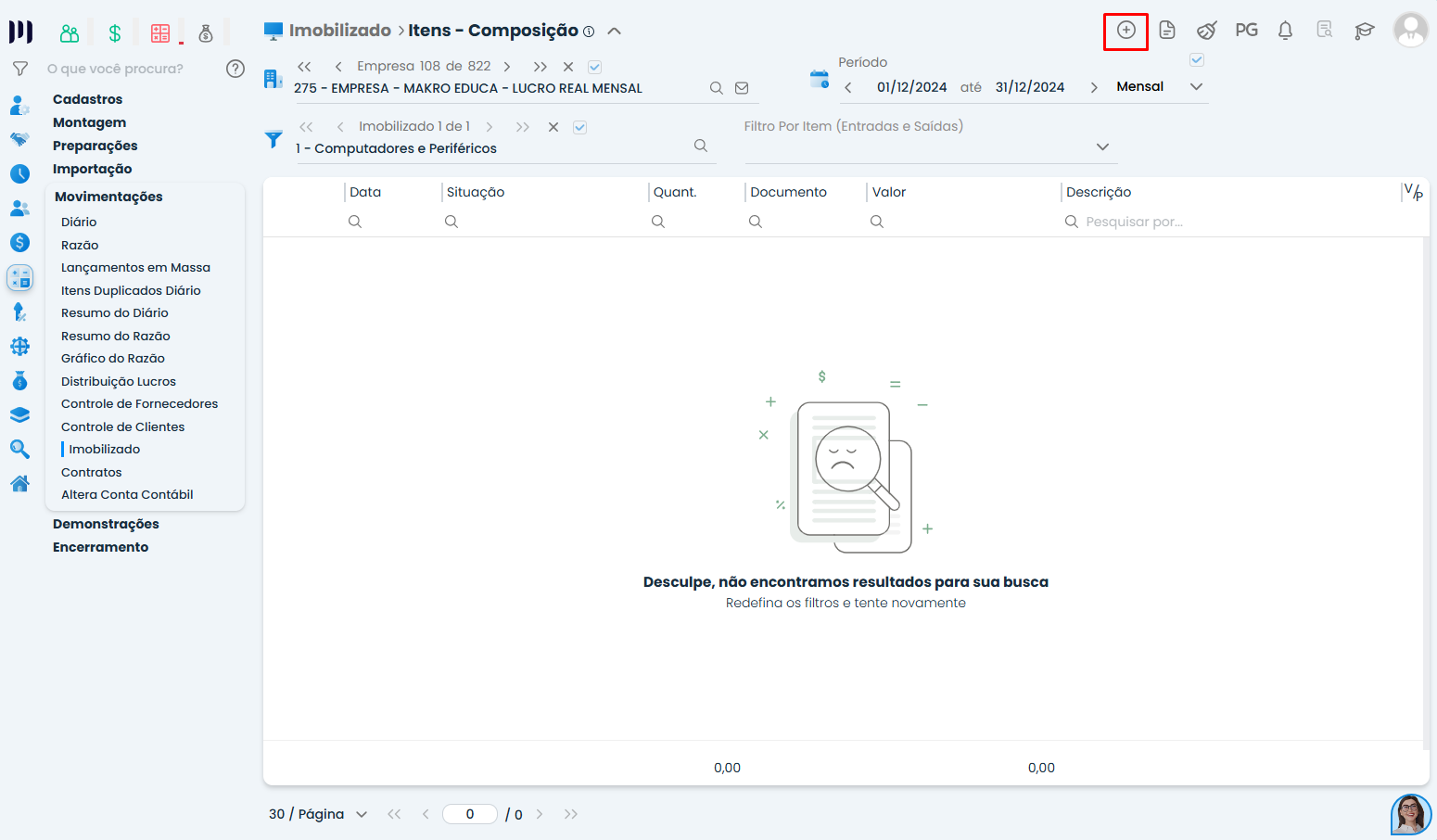Toggle the checkbox above Período selector
This screenshot has width=1437, height=840.
click(x=1197, y=59)
